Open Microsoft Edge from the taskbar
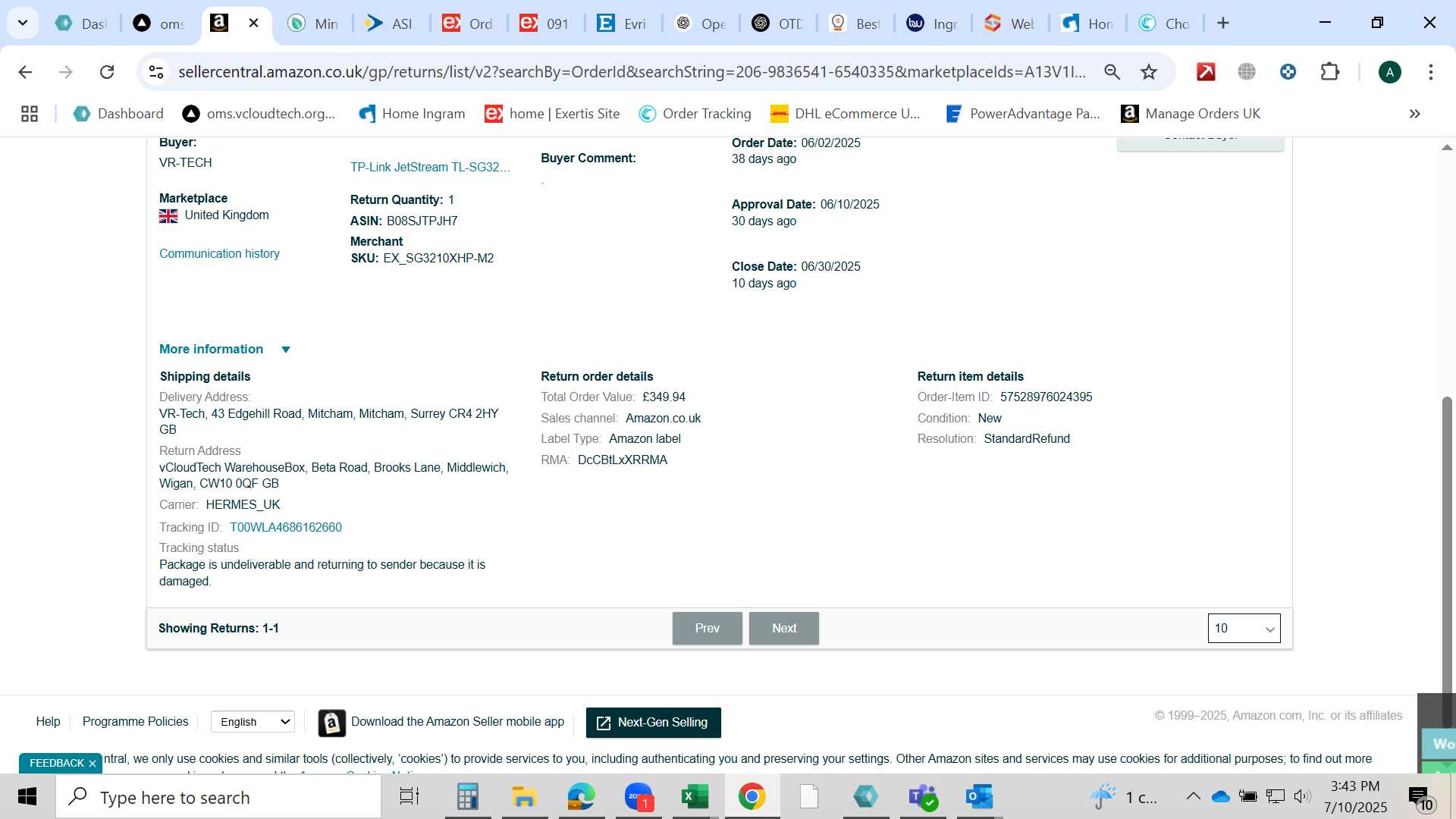Screen dimensions: 1456x819 tap(582, 797)
